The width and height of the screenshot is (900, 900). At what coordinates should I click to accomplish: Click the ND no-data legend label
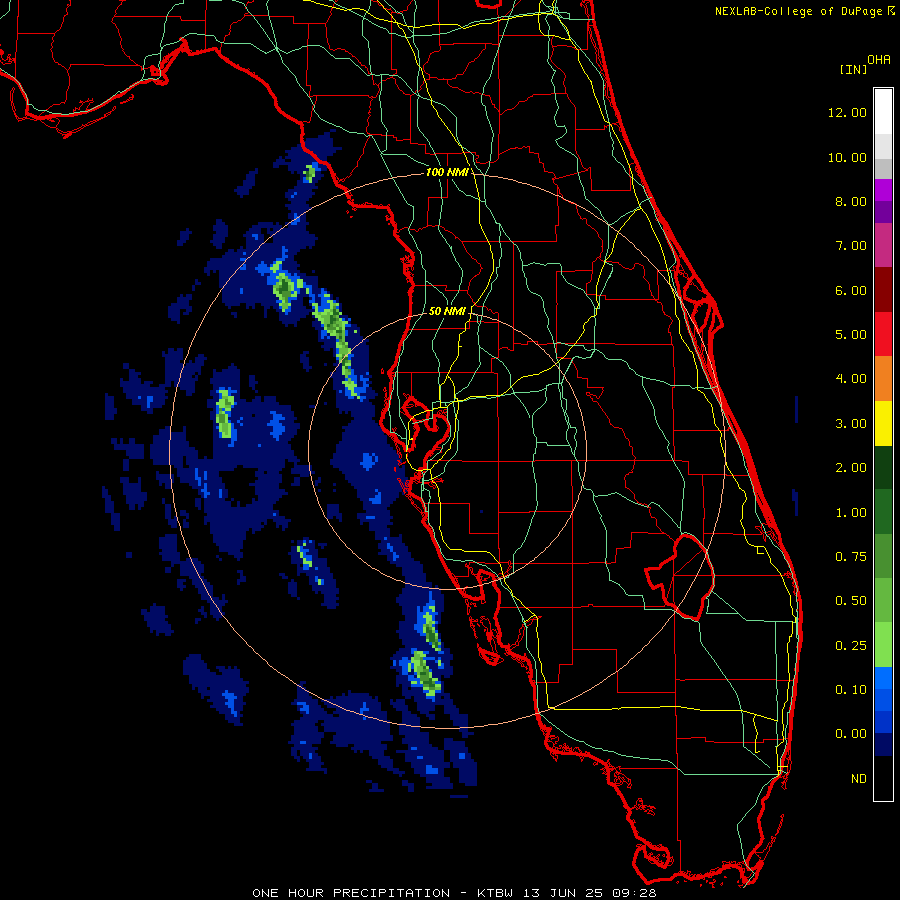click(859, 779)
